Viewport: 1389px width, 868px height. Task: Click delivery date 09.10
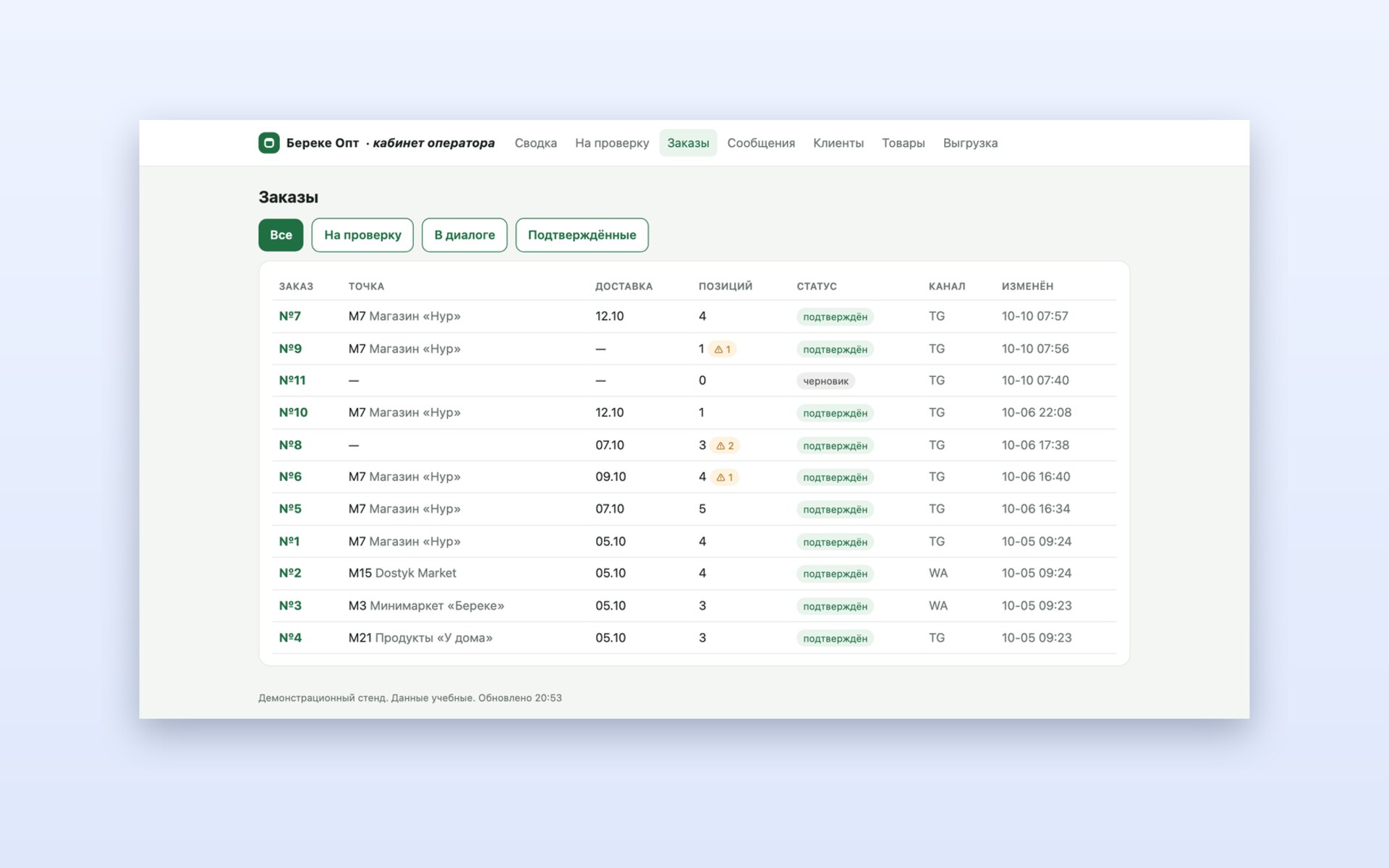610,477
